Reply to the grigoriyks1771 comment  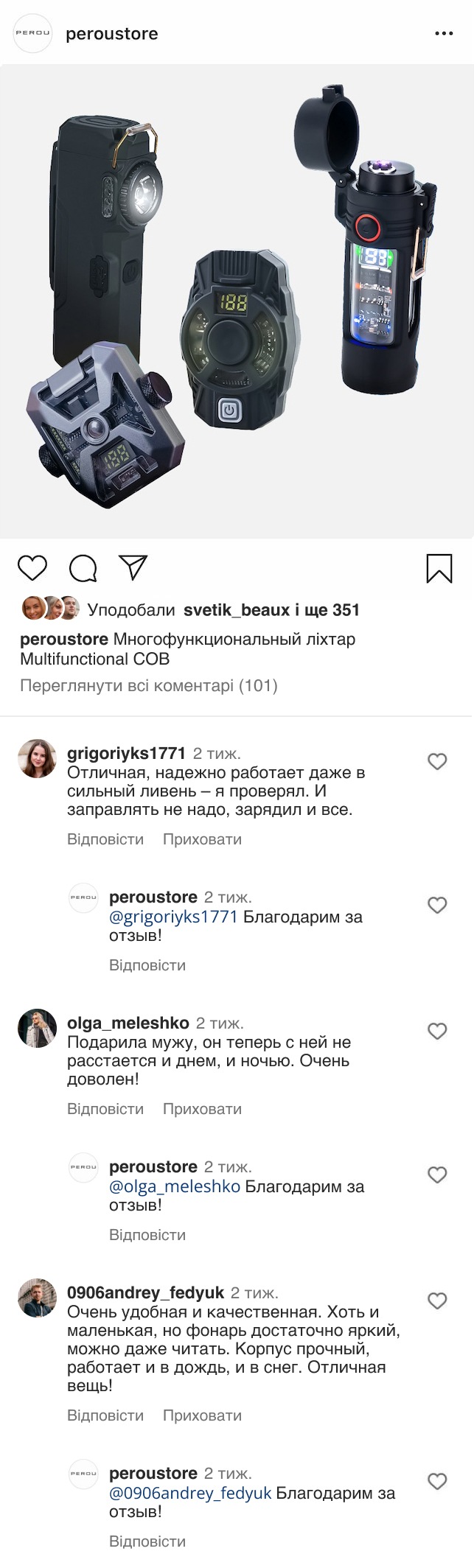pyautogui.click(x=105, y=839)
